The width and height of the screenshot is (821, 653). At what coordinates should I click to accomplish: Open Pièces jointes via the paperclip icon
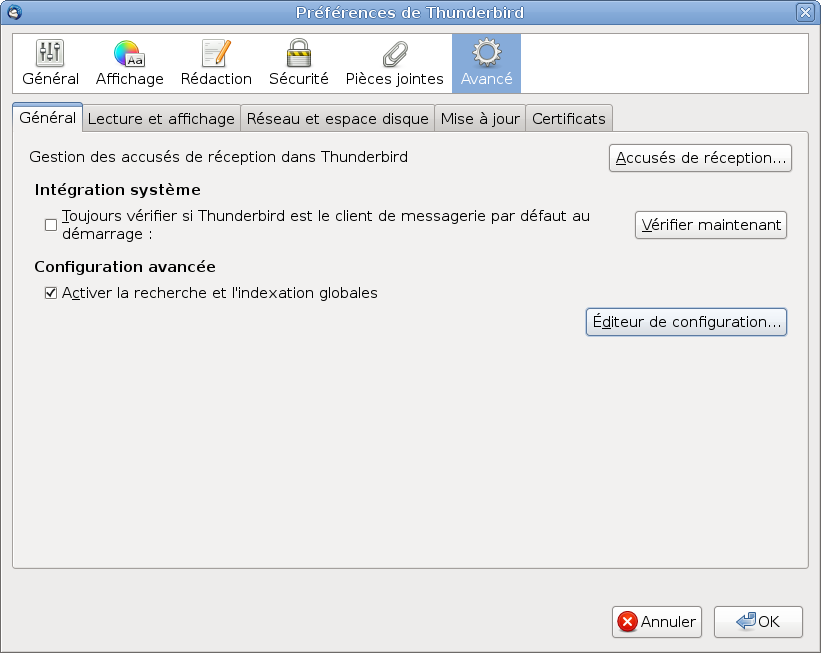point(394,62)
